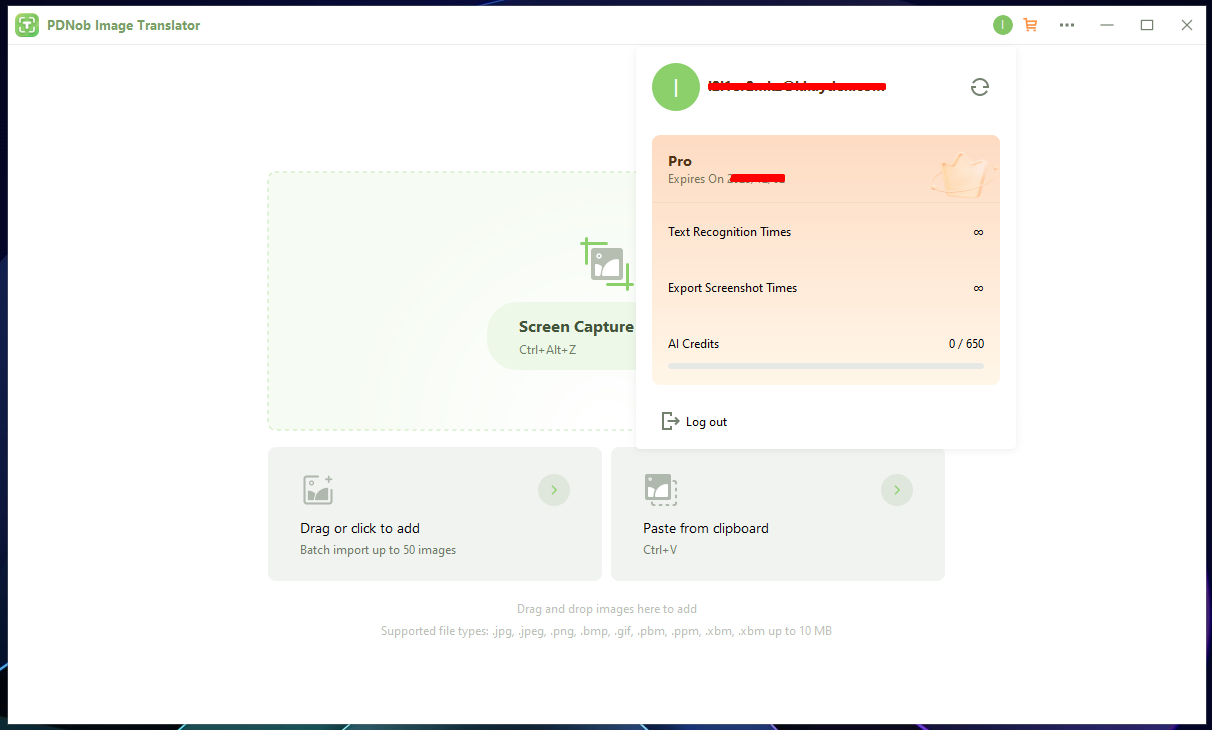
Task: Minimize the PDNob window
Action: (x=1107, y=25)
